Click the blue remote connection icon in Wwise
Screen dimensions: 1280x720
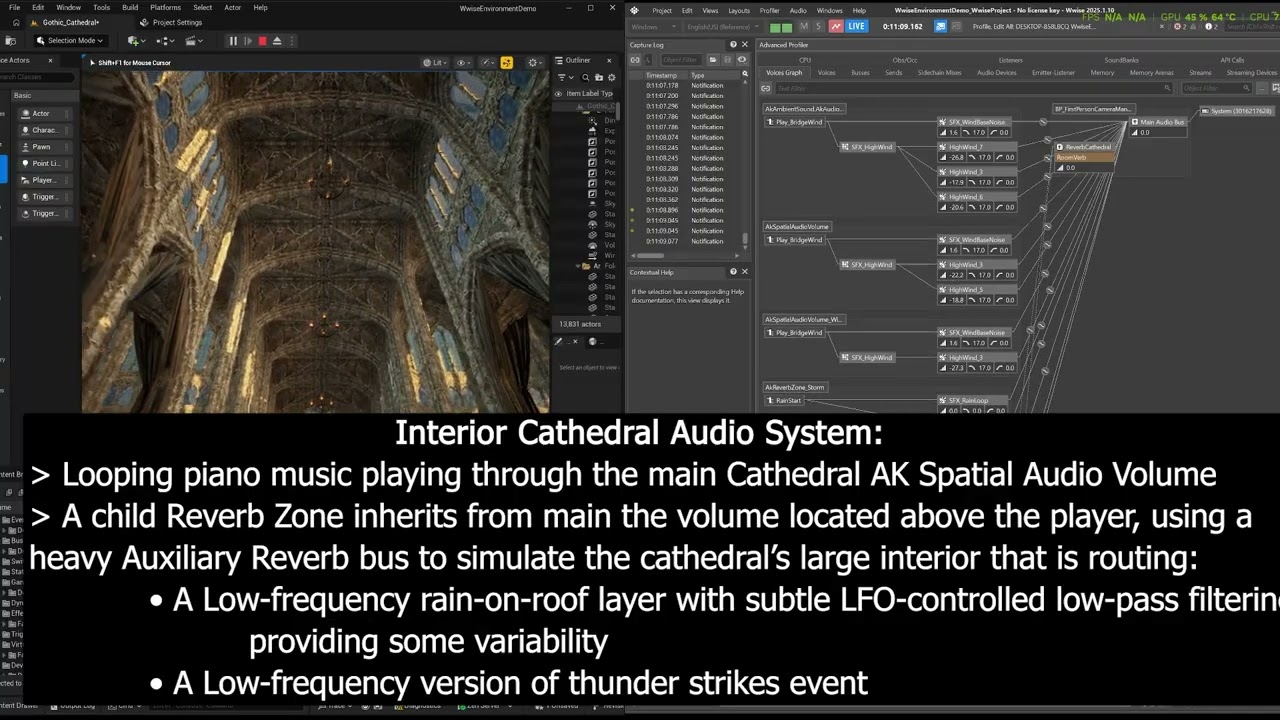coord(940,26)
